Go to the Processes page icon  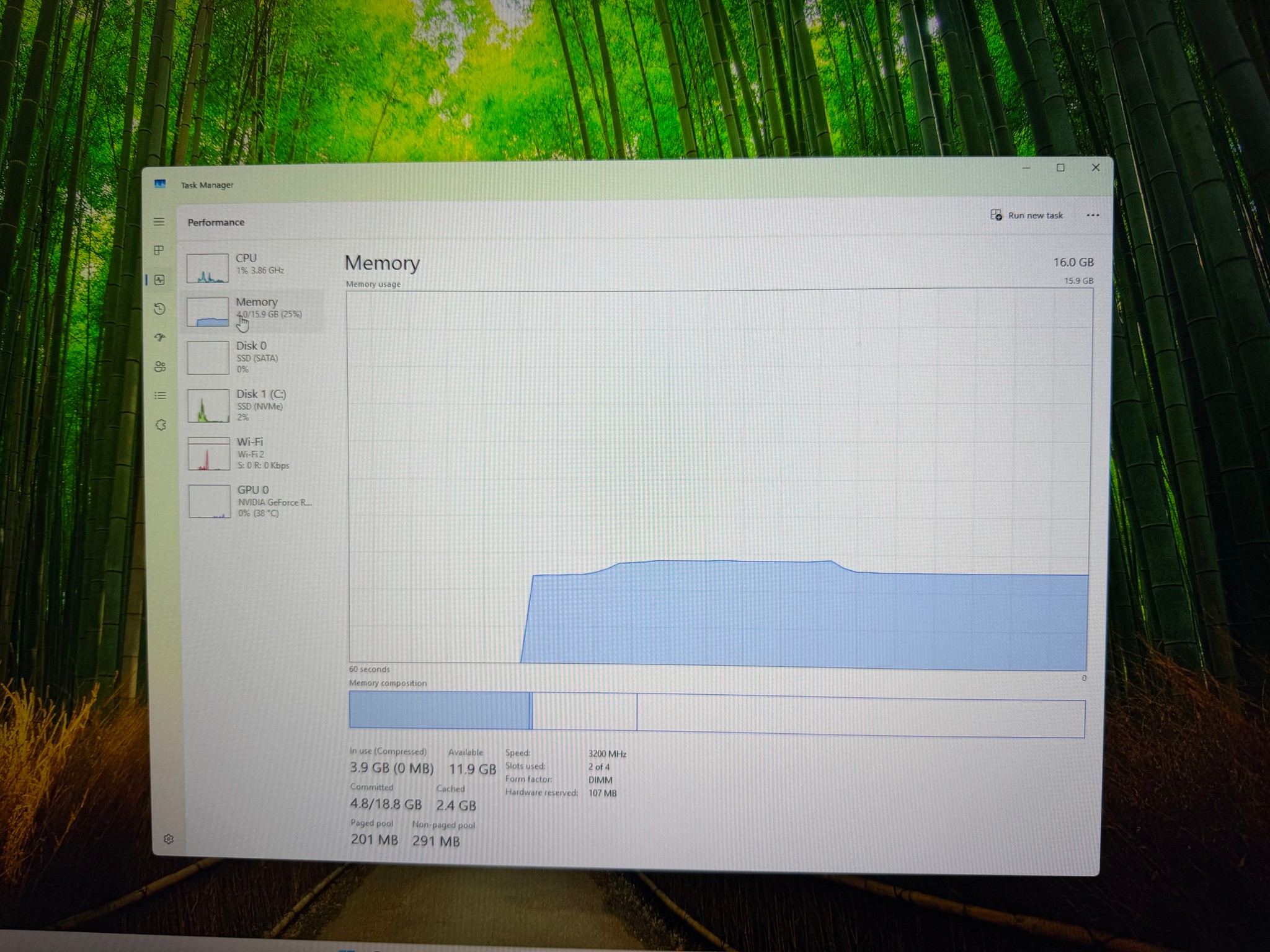coord(159,250)
